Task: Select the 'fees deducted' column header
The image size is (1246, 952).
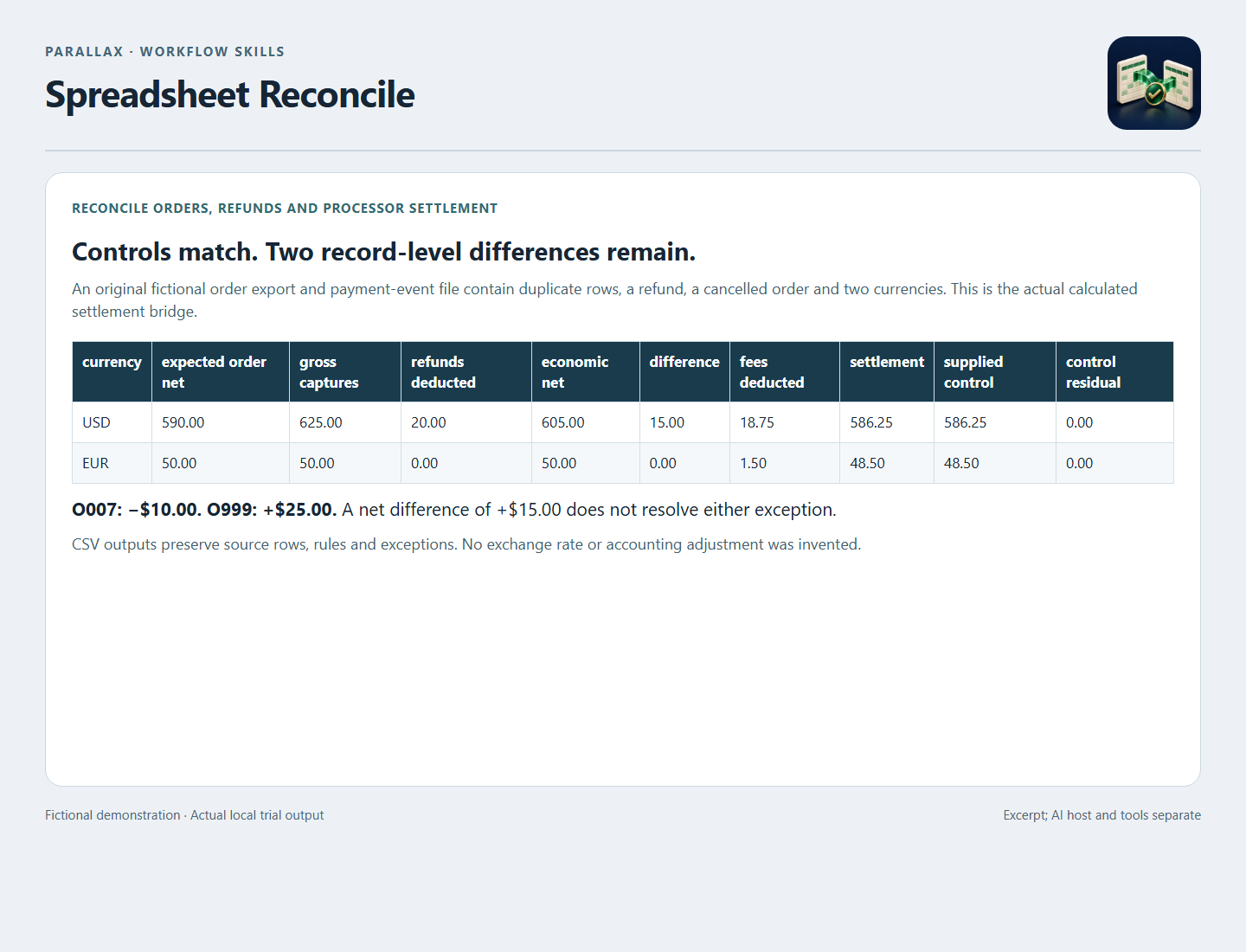Action: pyautogui.click(x=785, y=372)
